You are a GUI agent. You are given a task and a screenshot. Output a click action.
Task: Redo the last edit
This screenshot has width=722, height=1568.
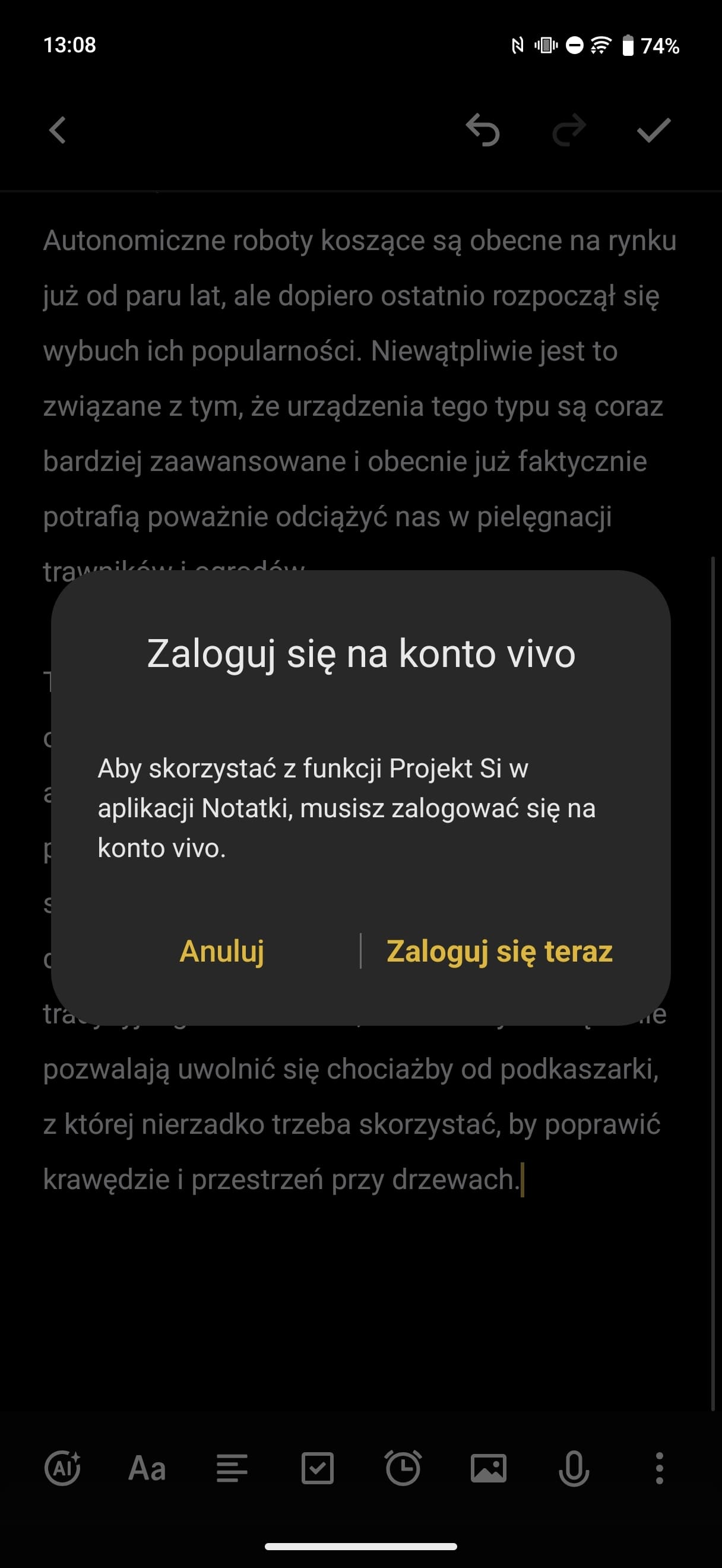pyautogui.click(x=569, y=130)
